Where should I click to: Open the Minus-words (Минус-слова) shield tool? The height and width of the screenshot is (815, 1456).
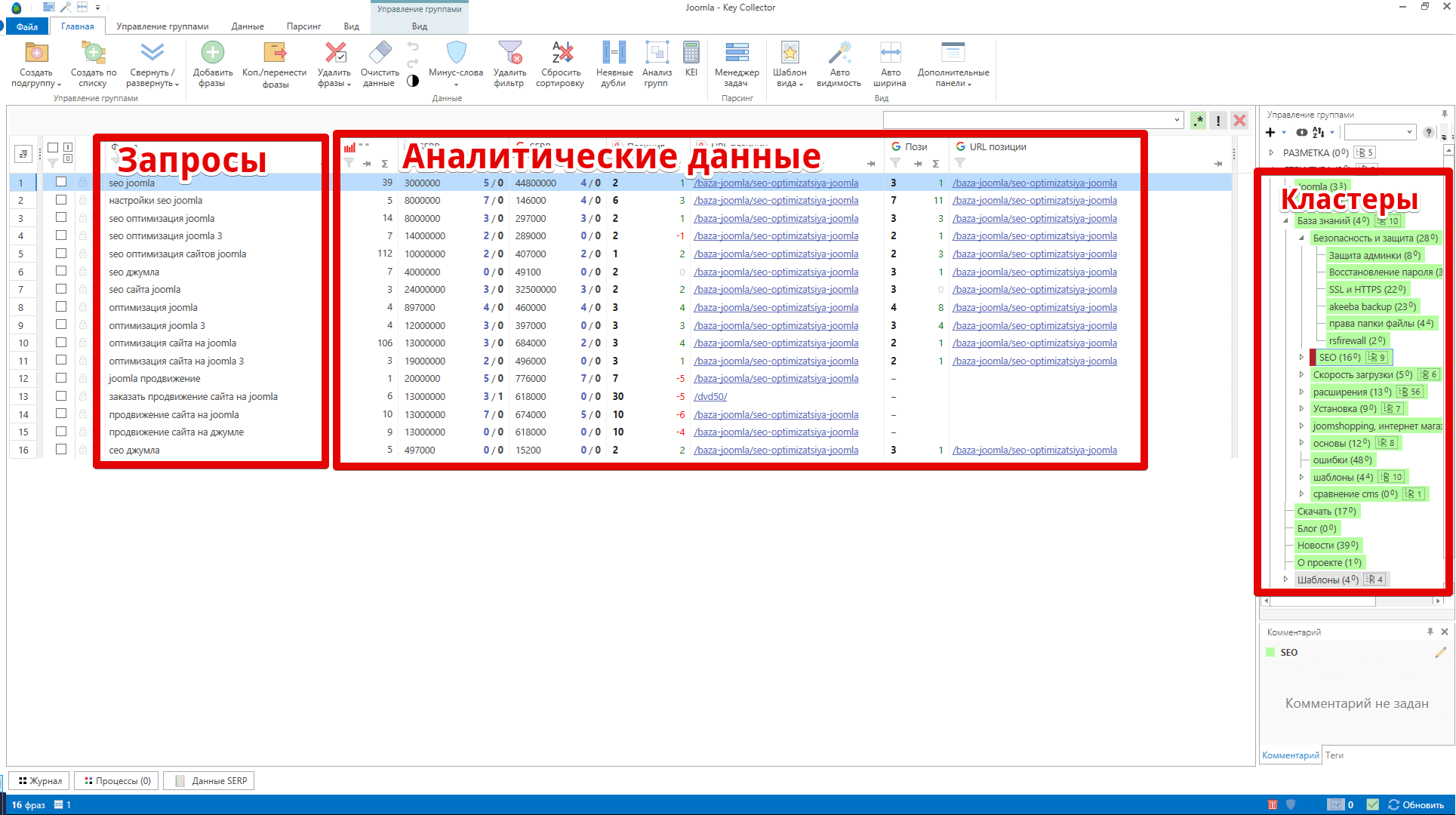click(456, 54)
